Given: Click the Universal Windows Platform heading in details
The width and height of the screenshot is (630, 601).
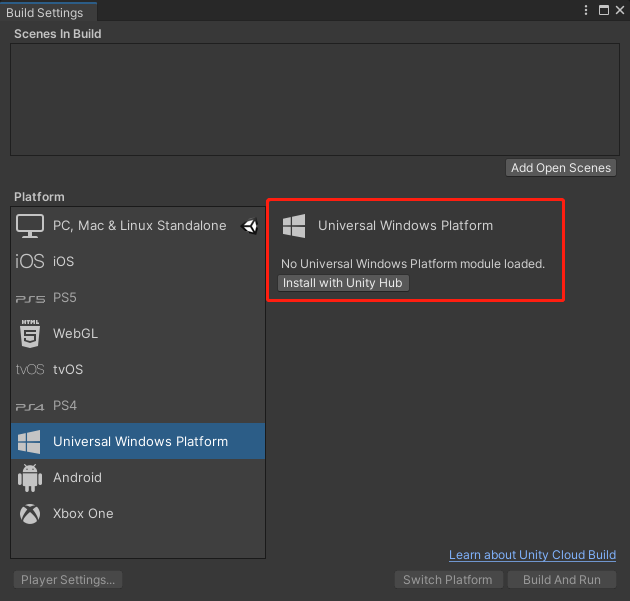Looking at the screenshot, I should coord(405,226).
